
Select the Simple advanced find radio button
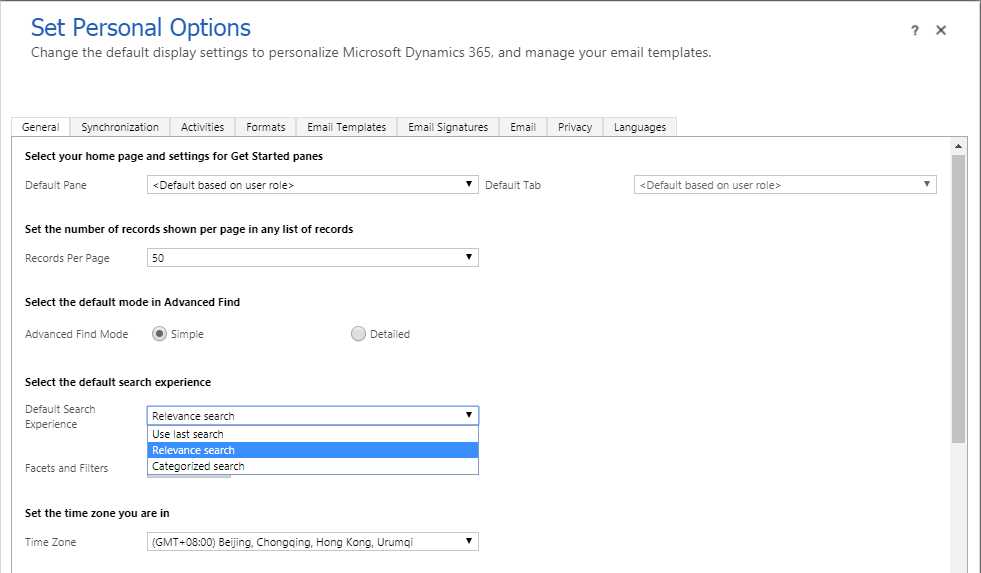(160, 334)
